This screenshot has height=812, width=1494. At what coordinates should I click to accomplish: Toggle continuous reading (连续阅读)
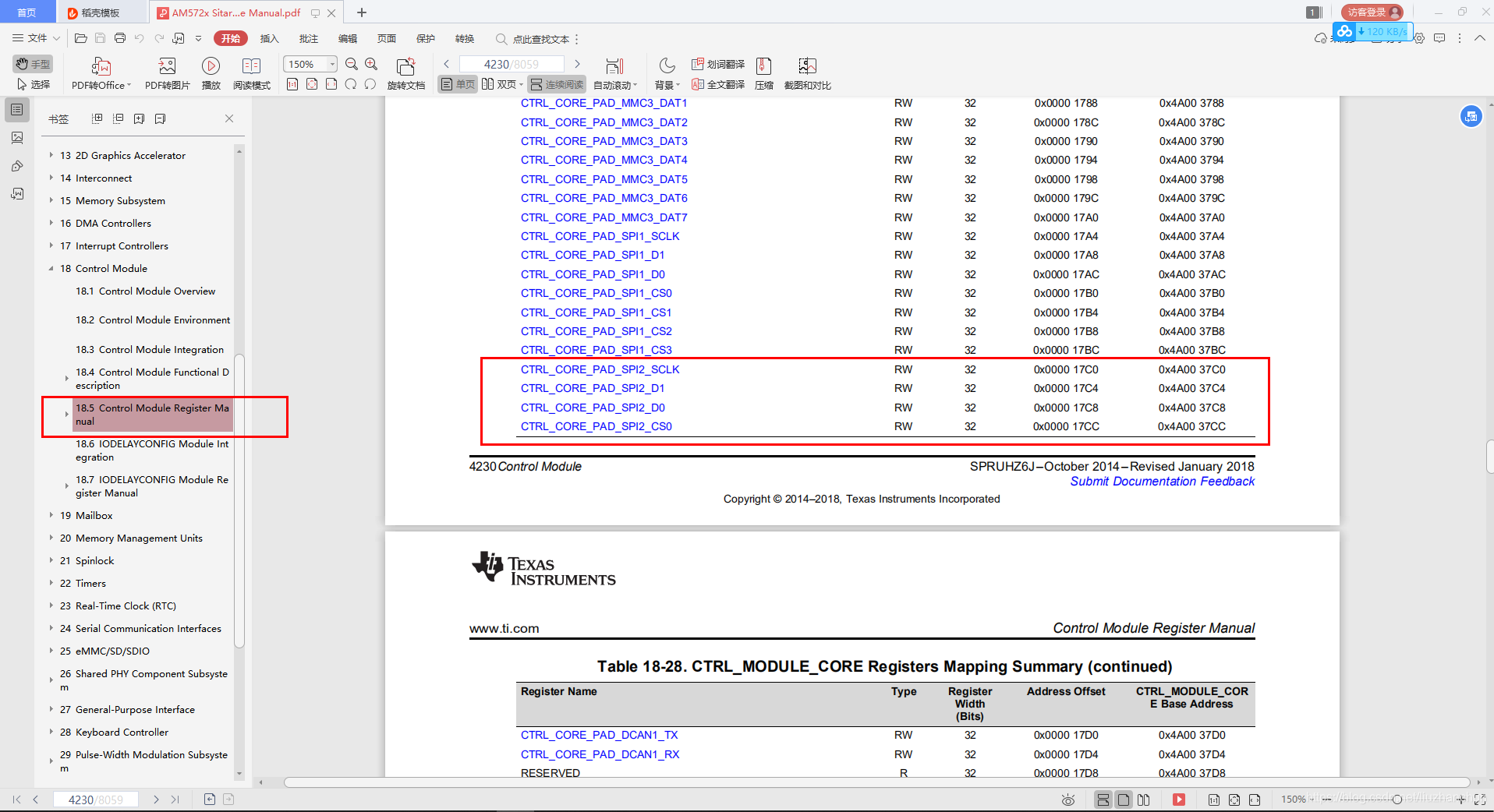pyautogui.click(x=557, y=84)
